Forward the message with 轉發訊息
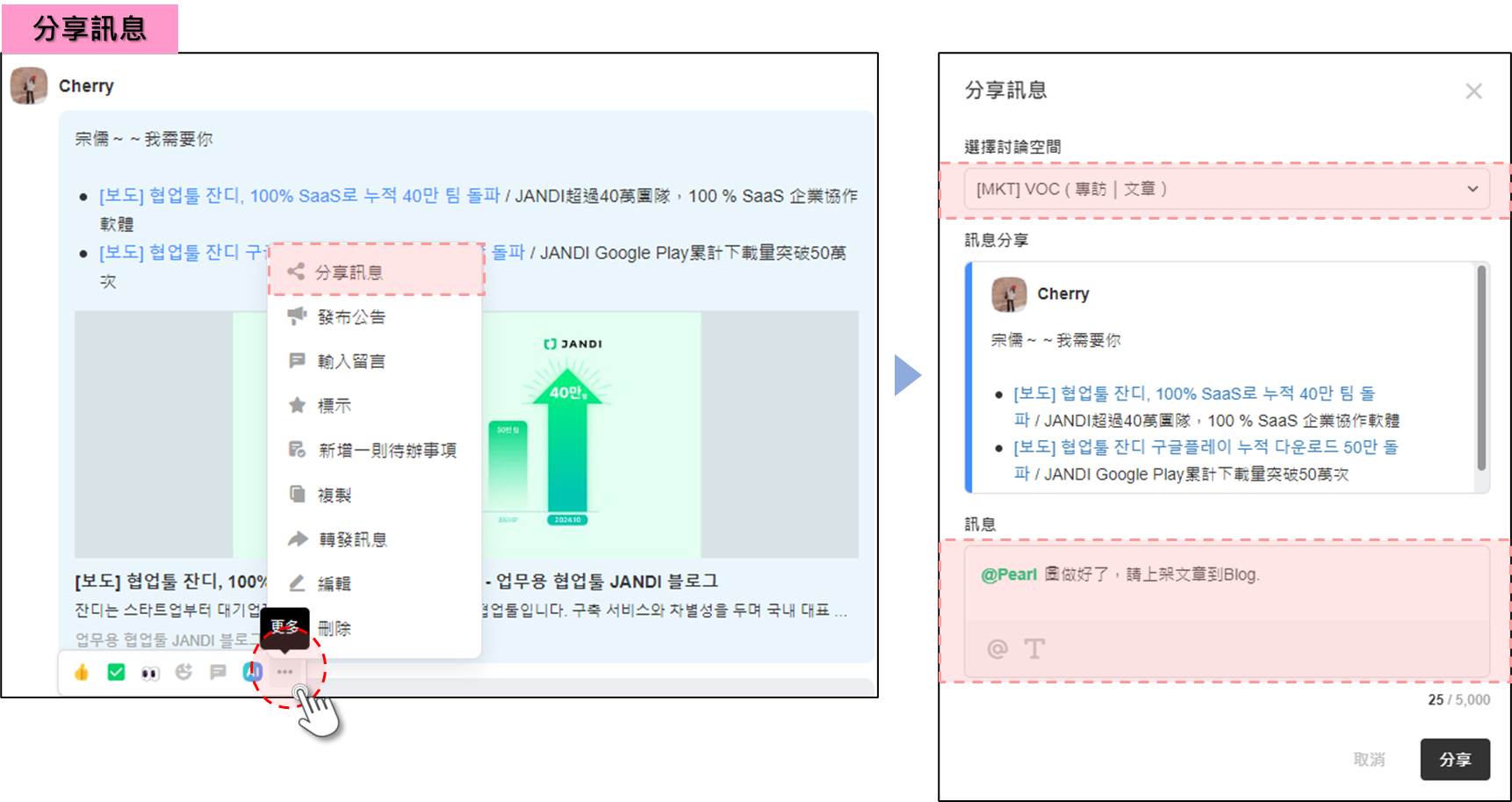Viewport: 1512px width, 802px height. (376, 539)
